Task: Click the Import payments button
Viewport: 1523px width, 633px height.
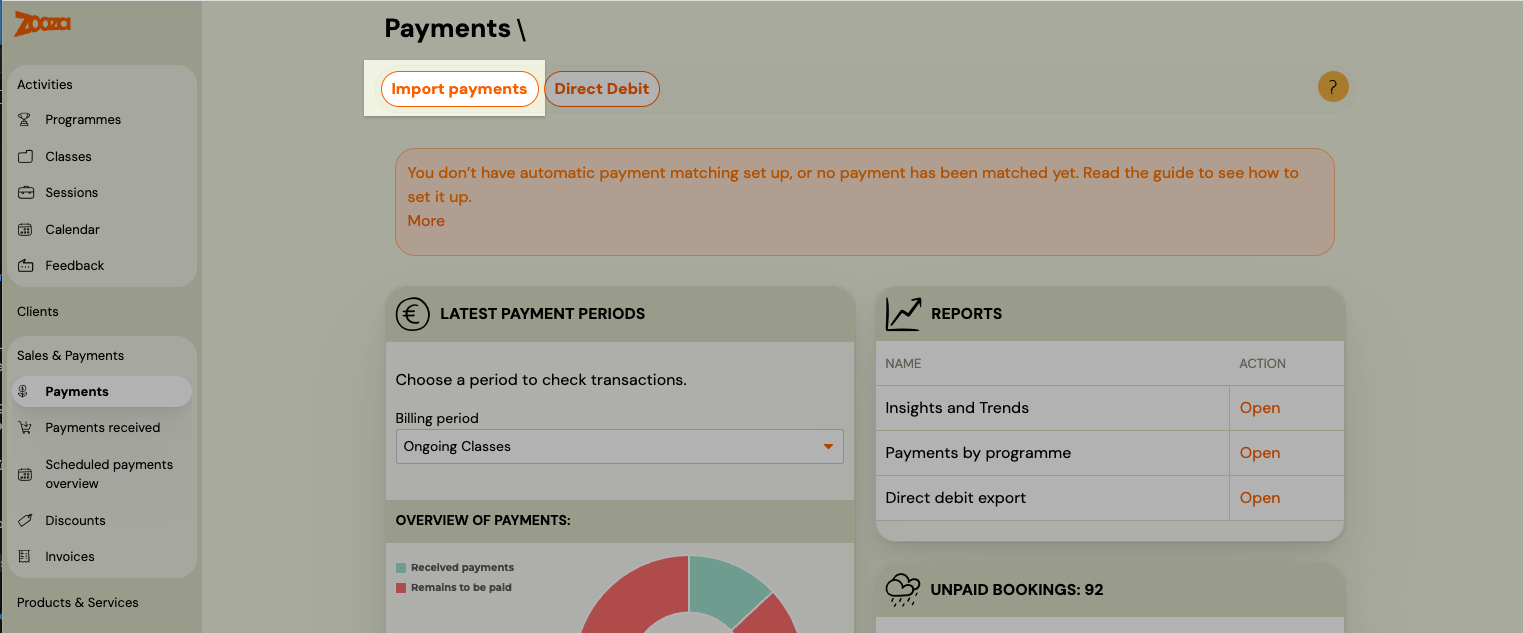Action: [x=459, y=88]
